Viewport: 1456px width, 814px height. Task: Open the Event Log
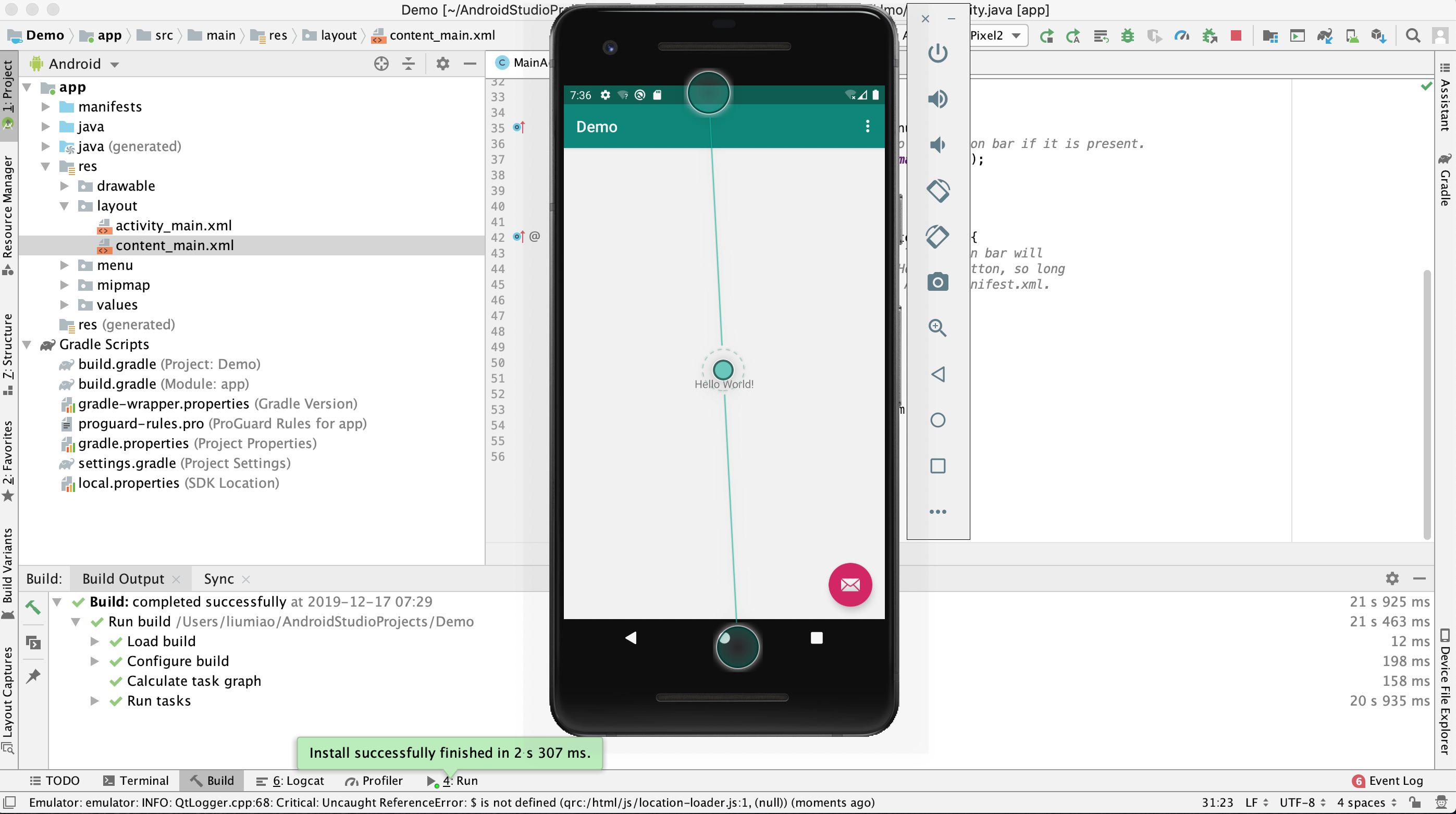pos(1395,781)
